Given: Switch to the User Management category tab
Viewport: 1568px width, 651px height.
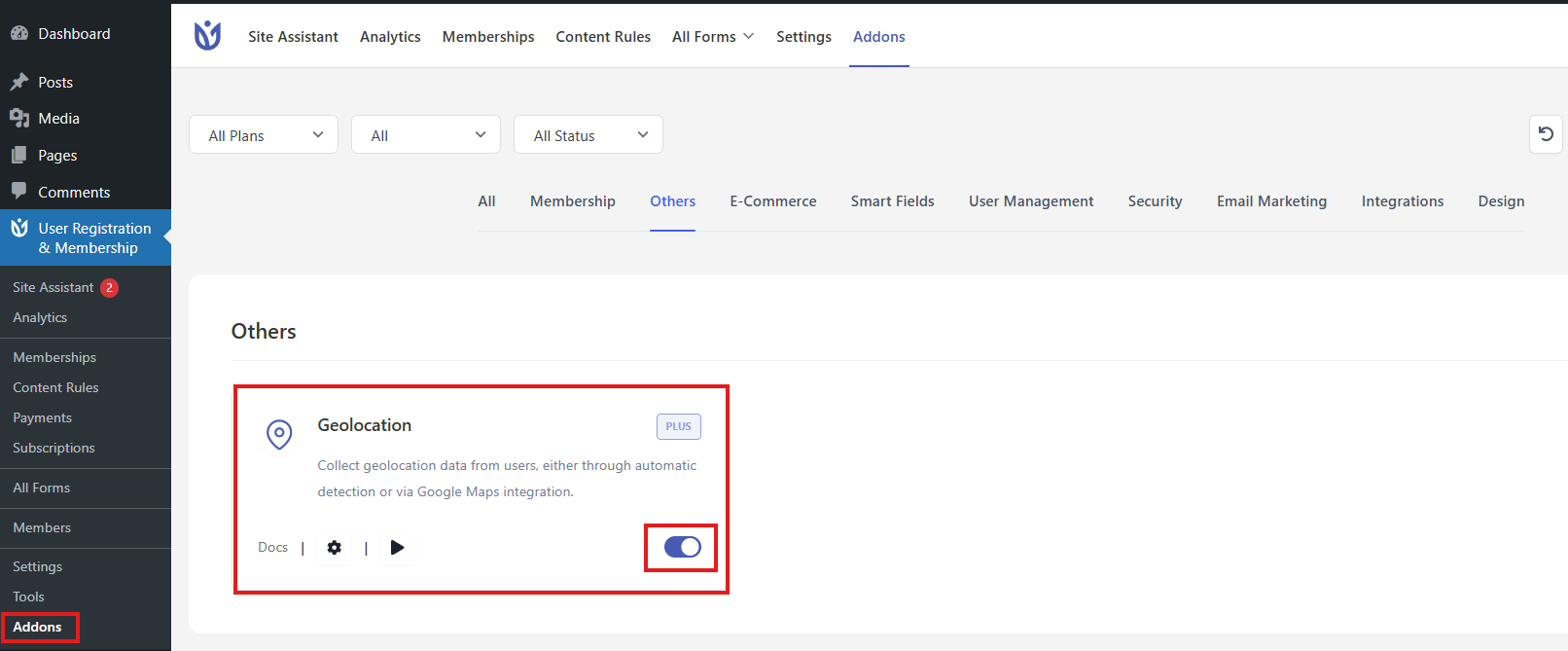Looking at the screenshot, I should tap(1031, 201).
